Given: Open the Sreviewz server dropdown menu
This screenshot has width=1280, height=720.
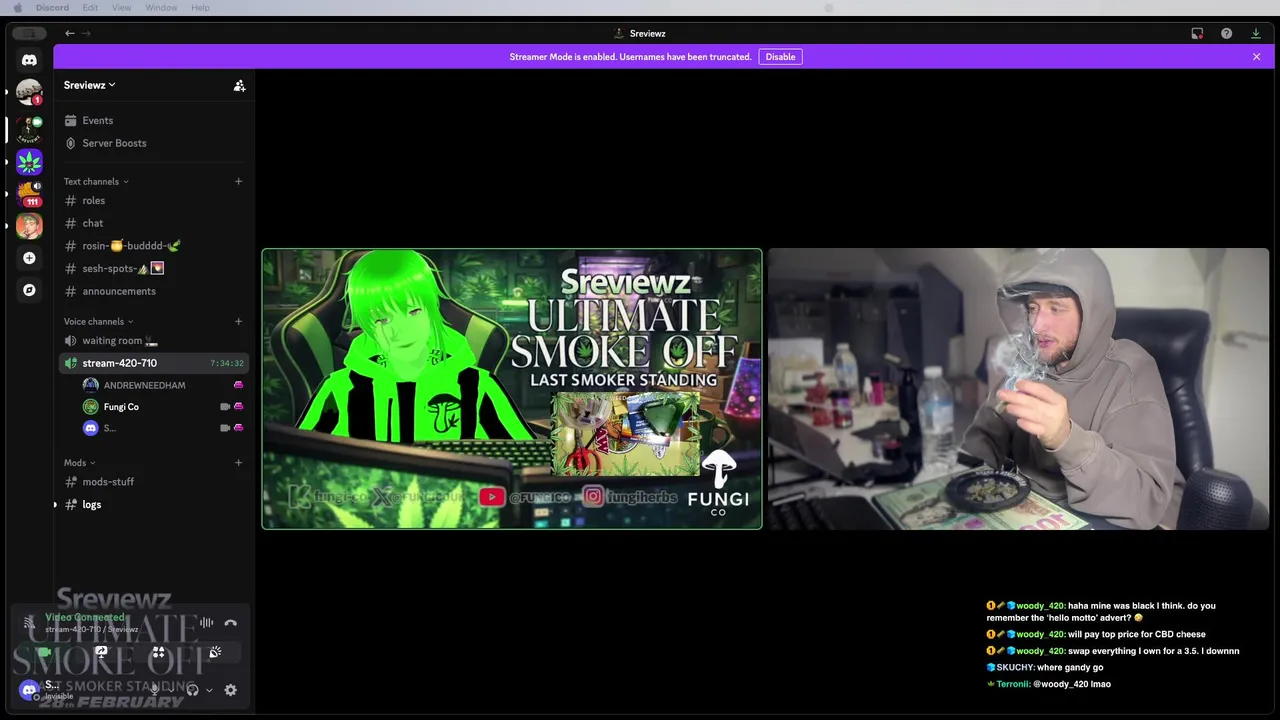Looking at the screenshot, I should coord(90,85).
